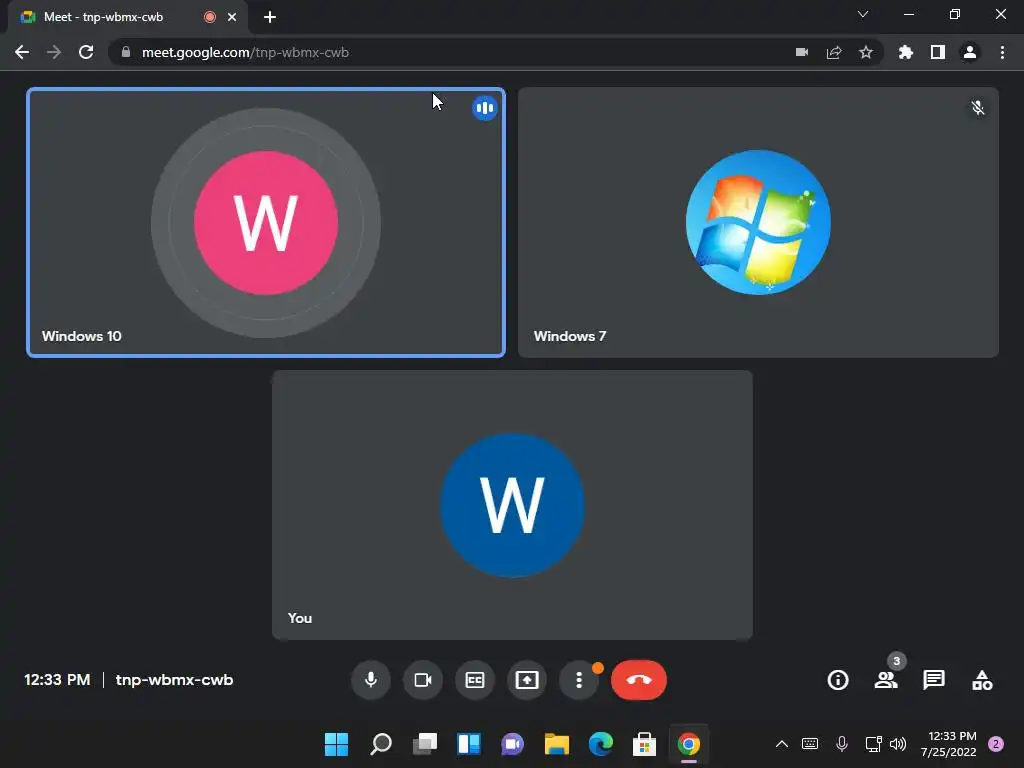The height and width of the screenshot is (768, 1024).
Task: Click the 12:33 PM time in Meet
Action: [x=57, y=680]
